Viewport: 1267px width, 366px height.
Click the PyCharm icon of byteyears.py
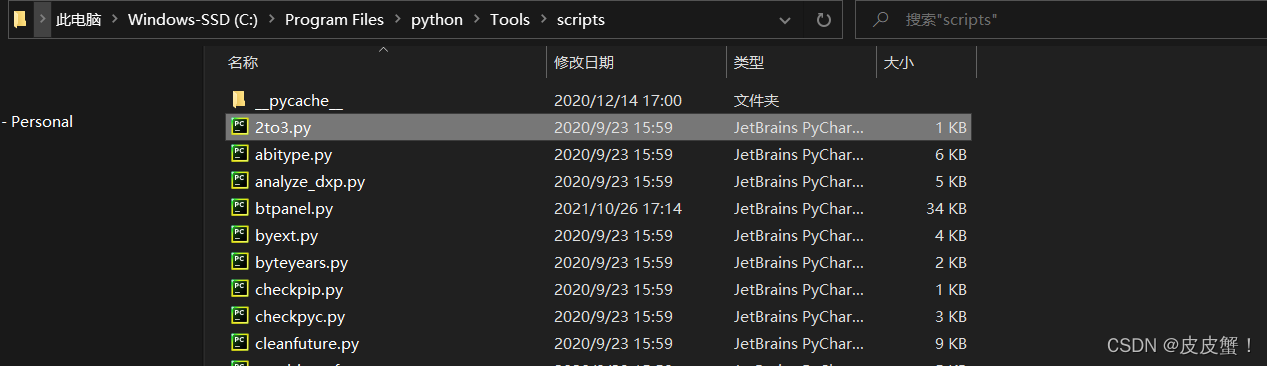tap(239, 262)
